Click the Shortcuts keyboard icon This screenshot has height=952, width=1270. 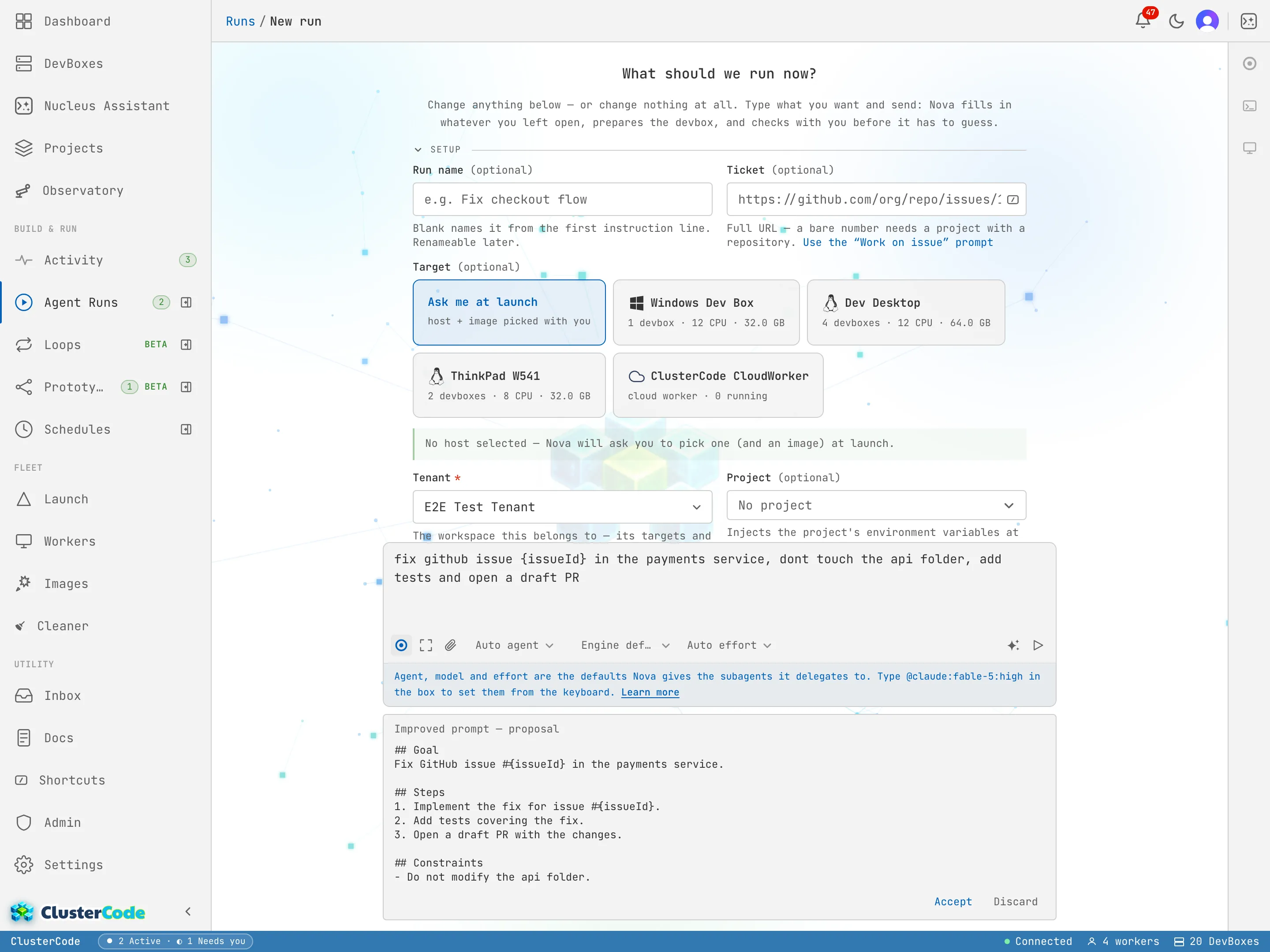[21, 781]
